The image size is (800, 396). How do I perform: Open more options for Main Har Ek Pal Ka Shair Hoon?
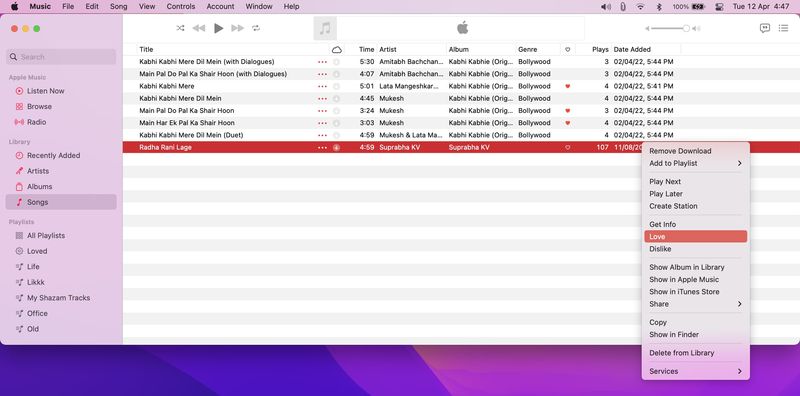click(322, 123)
